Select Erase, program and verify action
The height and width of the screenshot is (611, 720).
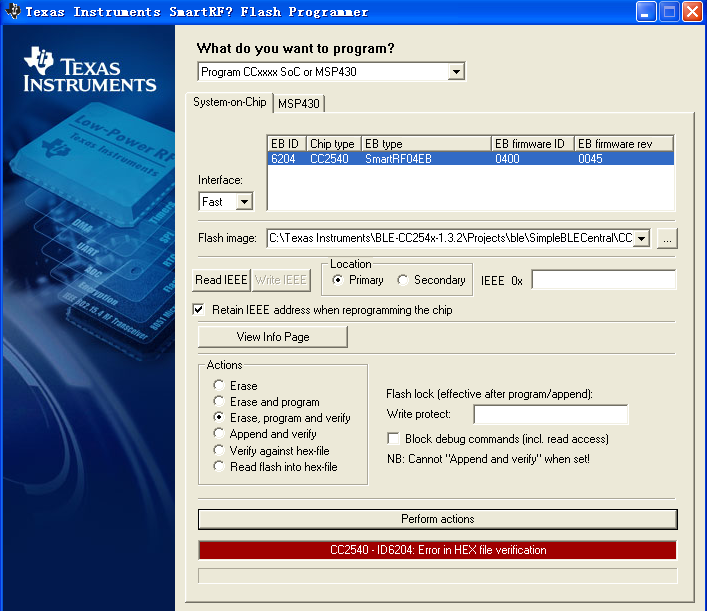(219, 417)
